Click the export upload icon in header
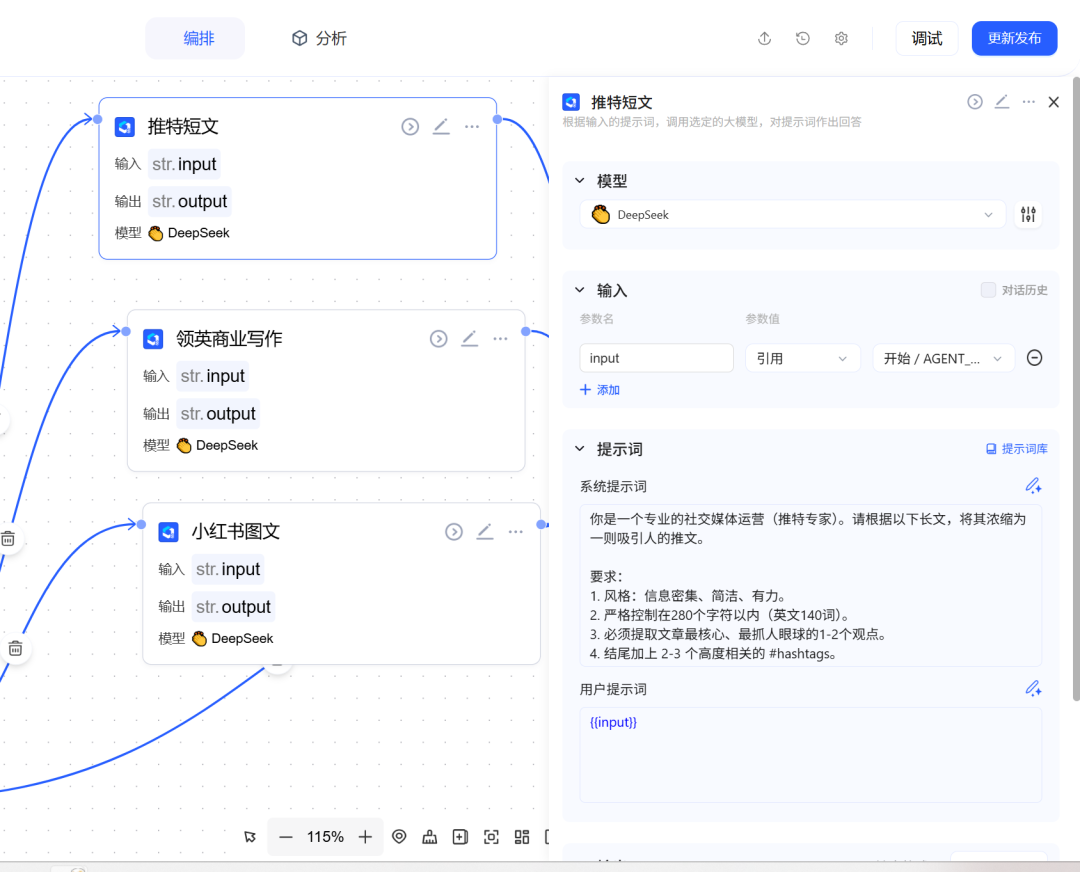The image size is (1080, 872). click(x=765, y=39)
